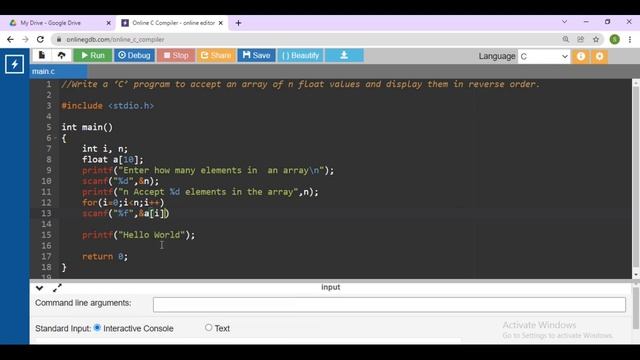This screenshot has height=360, width=640.
Task: Click the share page icon in address bar
Action: pos(580,40)
